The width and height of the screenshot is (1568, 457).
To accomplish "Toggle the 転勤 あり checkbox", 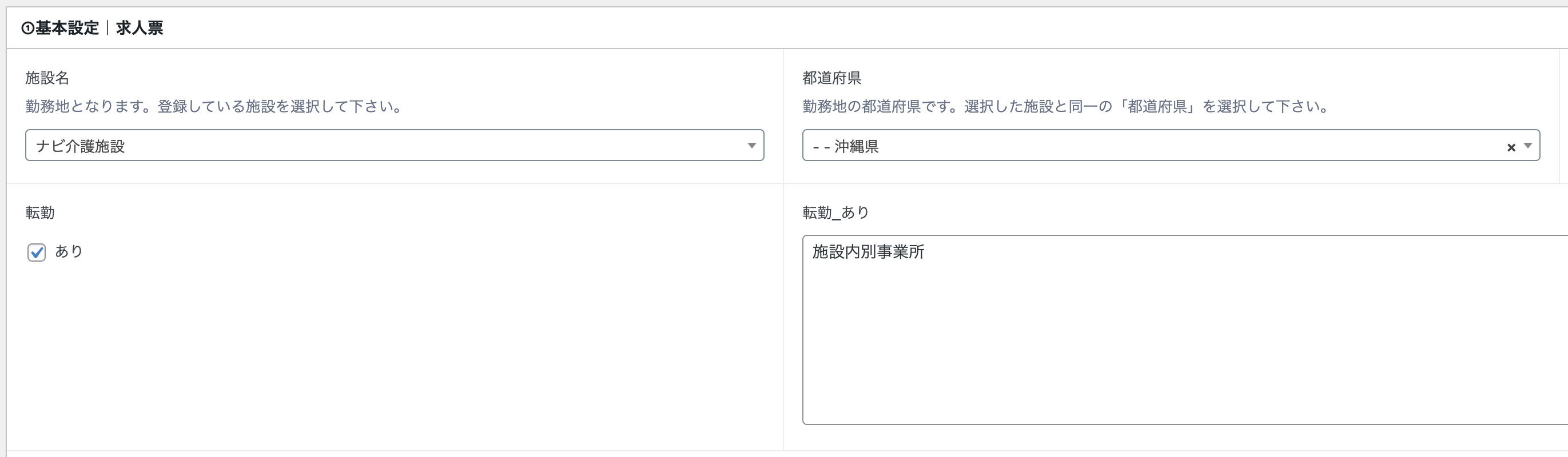I will tap(37, 252).
